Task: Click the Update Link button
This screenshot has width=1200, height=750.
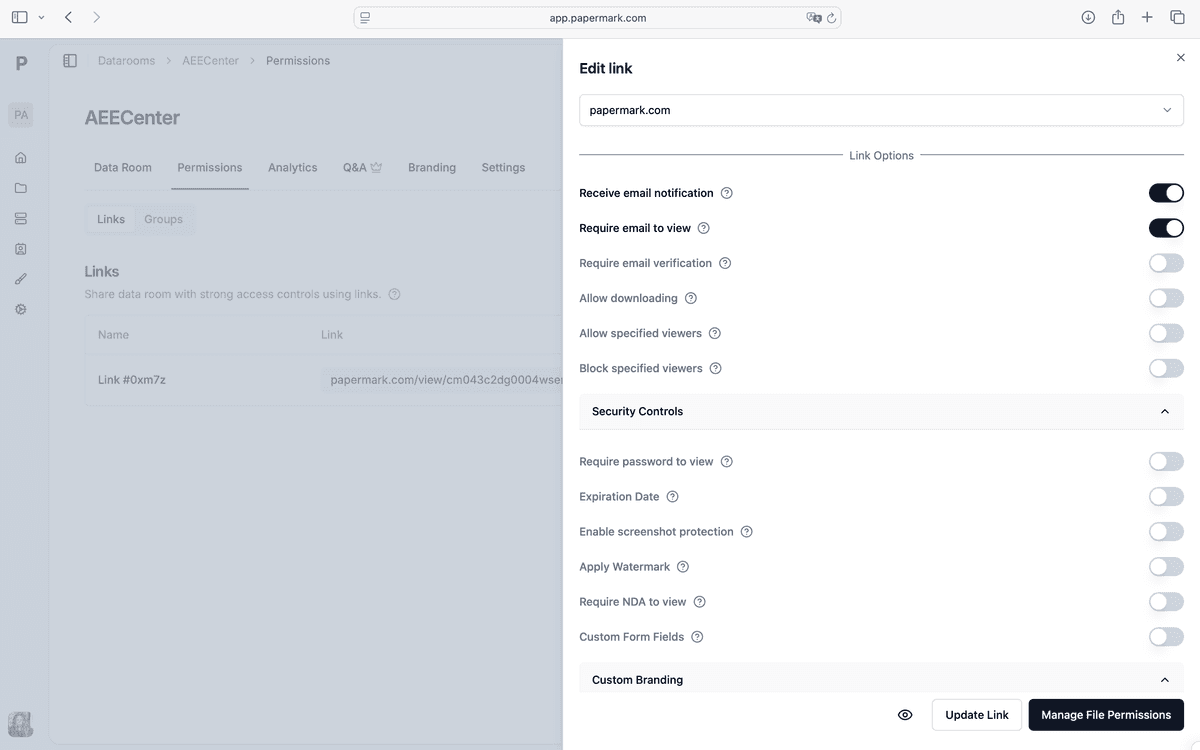Action: click(x=976, y=714)
